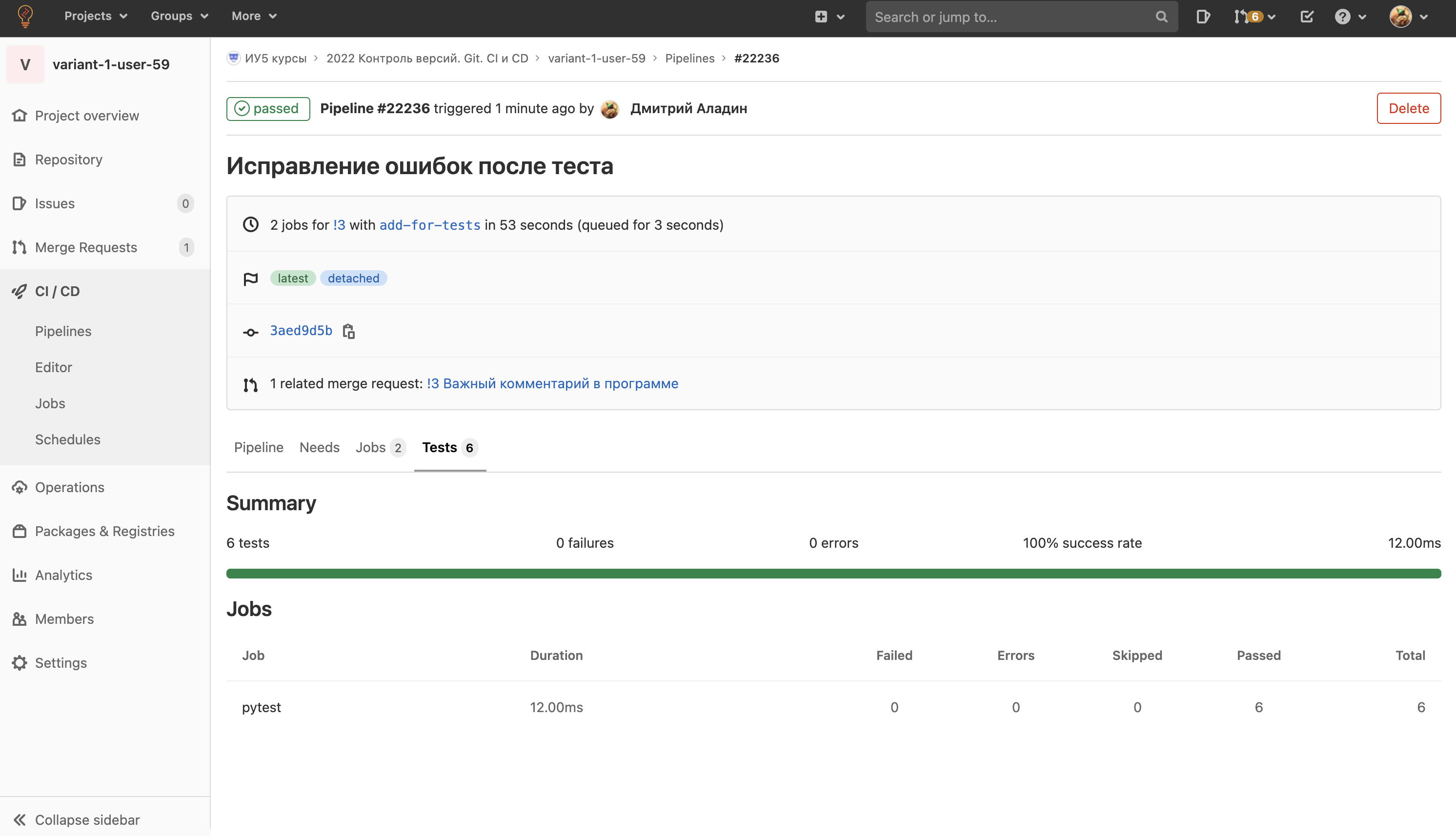The image size is (1456, 836).
Task: Collapse the sidebar
Action: pyautogui.click(x=87, y=819)
